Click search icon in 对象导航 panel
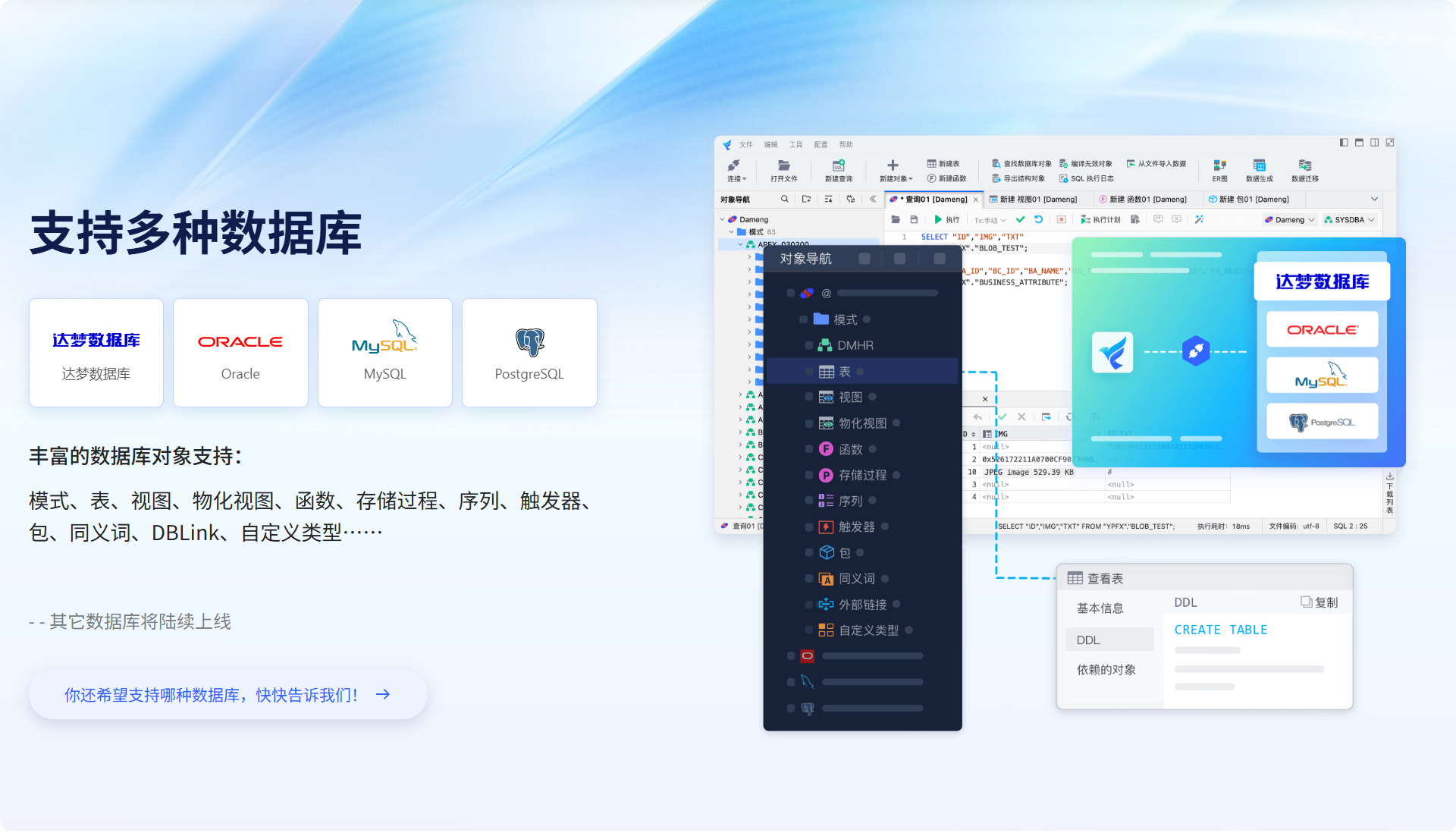Viewport: 1456px width, 833px height. click(x=785, y=200)
